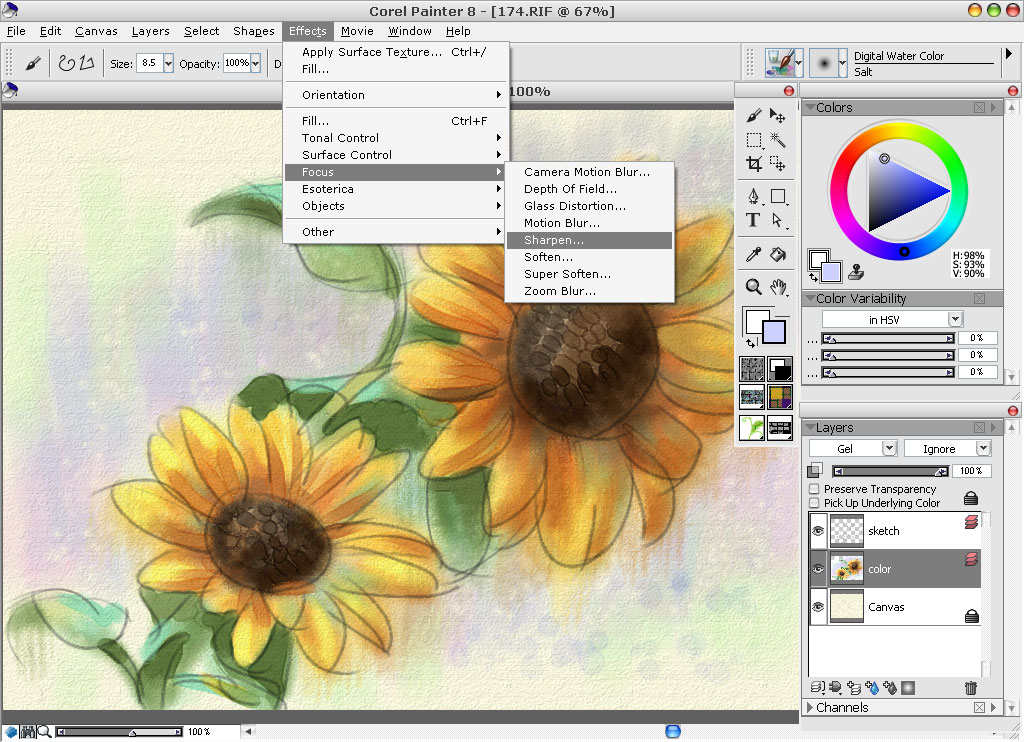Screen dimensions: 1024x742
Task: Hide the color layer
Action: 818,569
